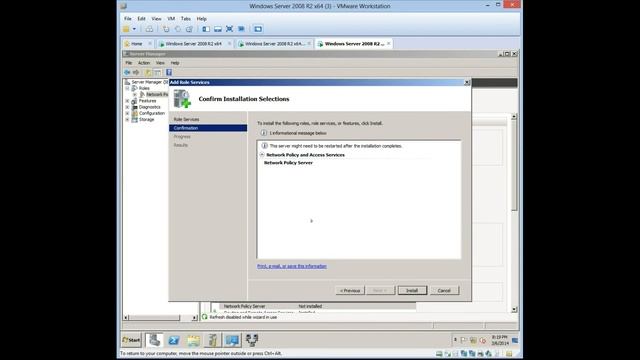The width and height of the screenshot is (640, 360).
Task: Click the taskbar clock showing 8:19 PM
Action: click(500, 340)
